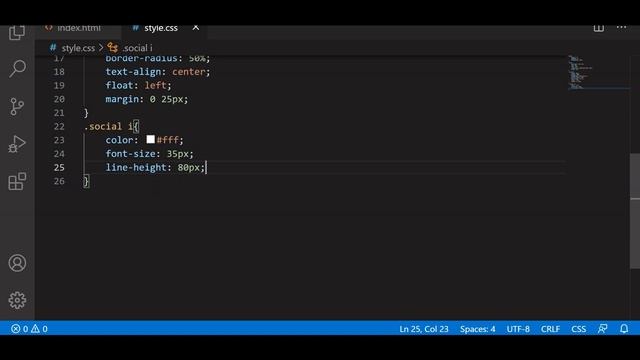Open notifications bell in status bar
This screenshot has height=360, width=640.
(624, 329)
